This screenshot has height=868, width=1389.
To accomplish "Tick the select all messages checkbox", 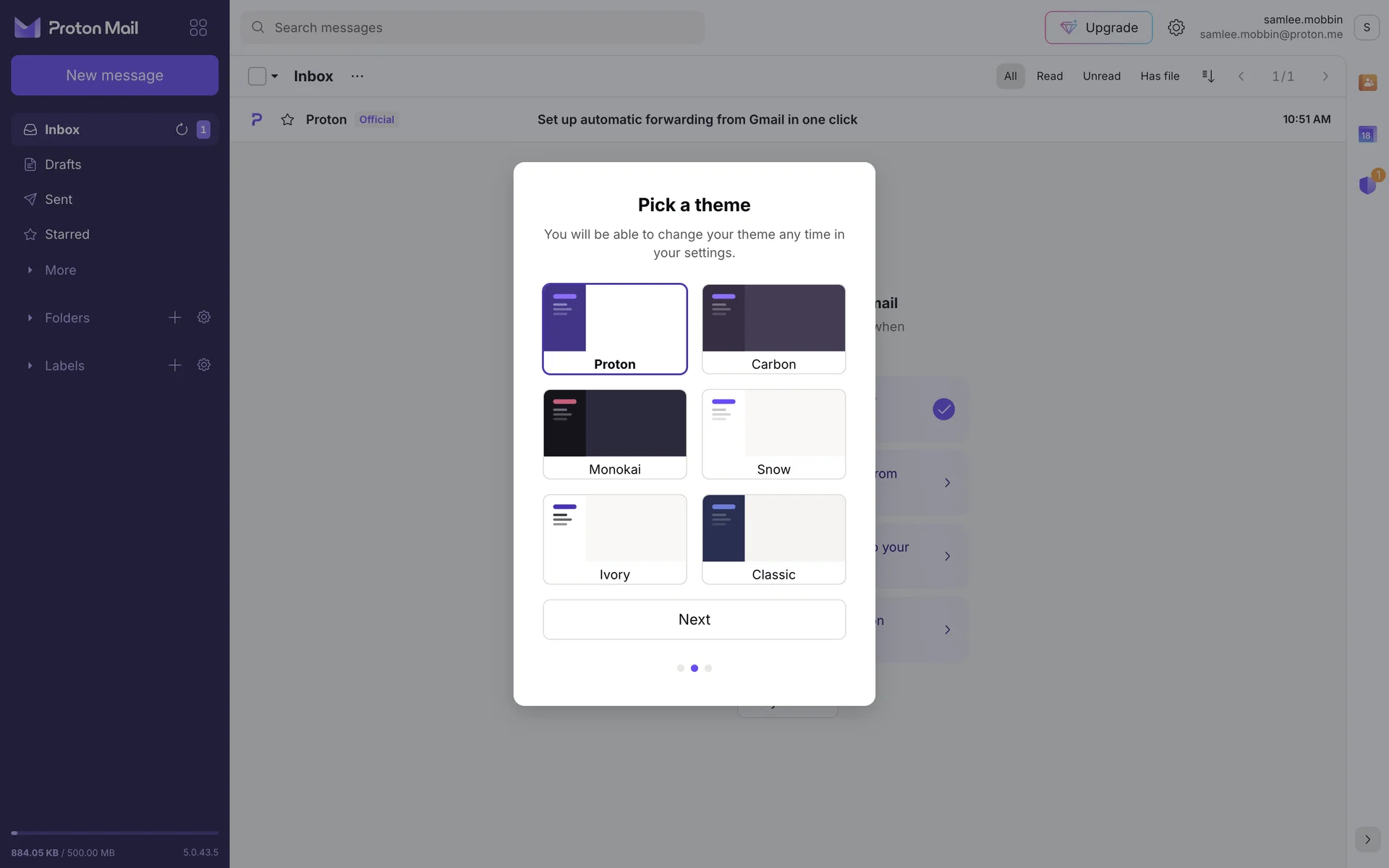I will [x=257, y=76].
